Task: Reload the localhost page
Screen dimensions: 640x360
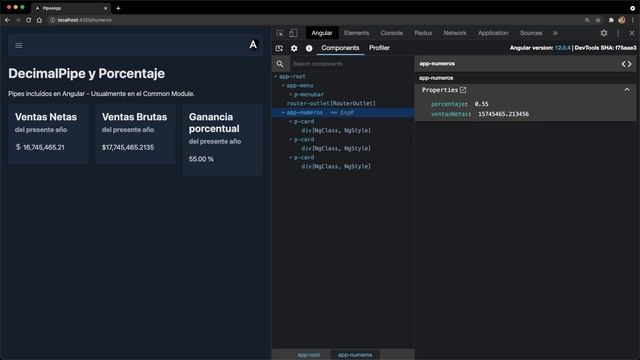Action: [29, 20]
